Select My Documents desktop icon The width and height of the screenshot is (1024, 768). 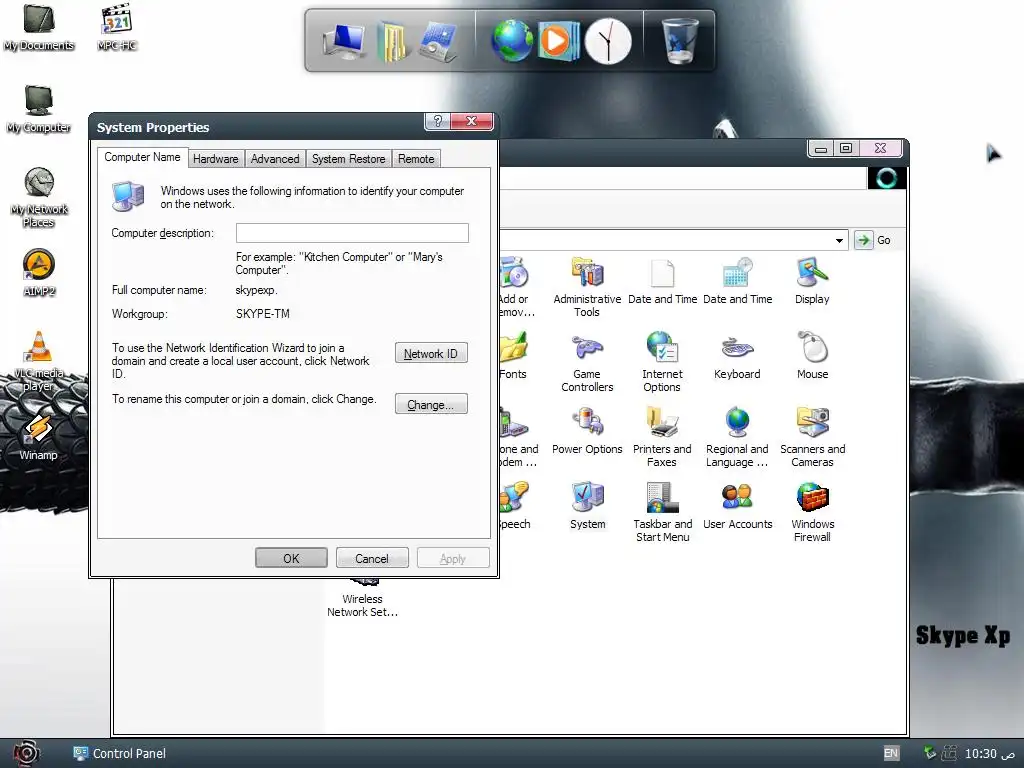click(39, 27)
